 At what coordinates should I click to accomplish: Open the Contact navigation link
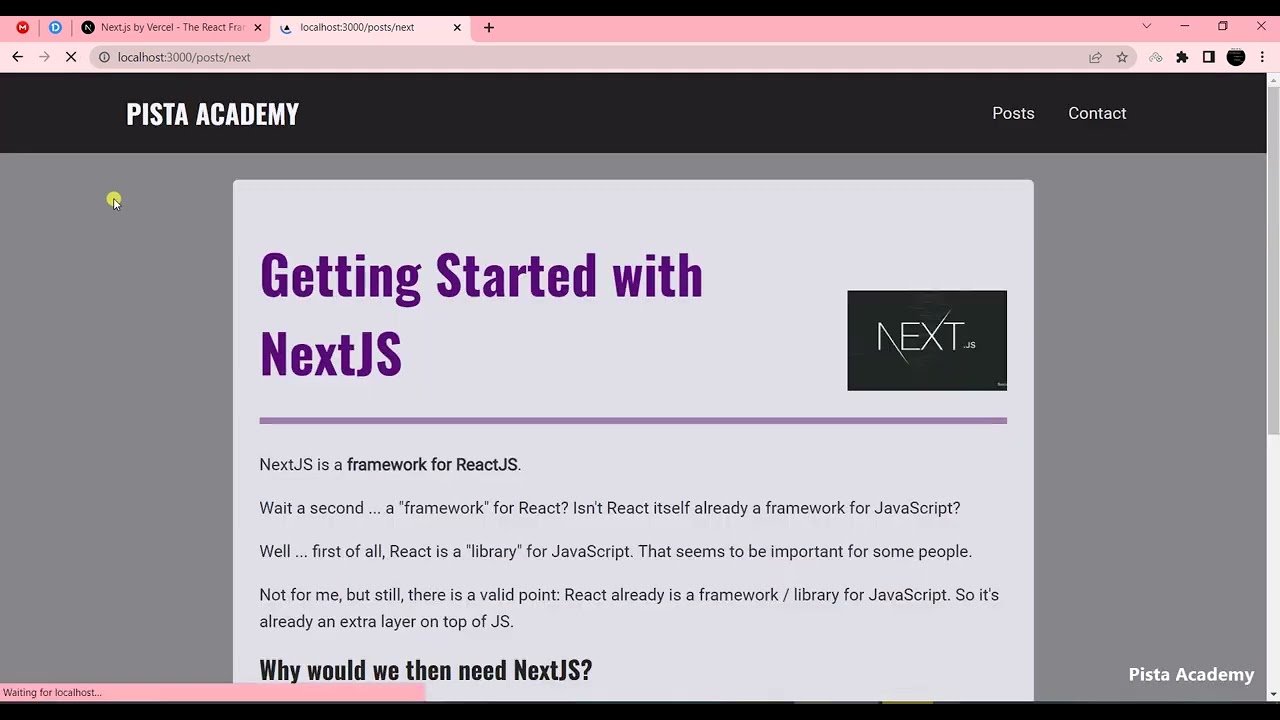(1097, 113)
